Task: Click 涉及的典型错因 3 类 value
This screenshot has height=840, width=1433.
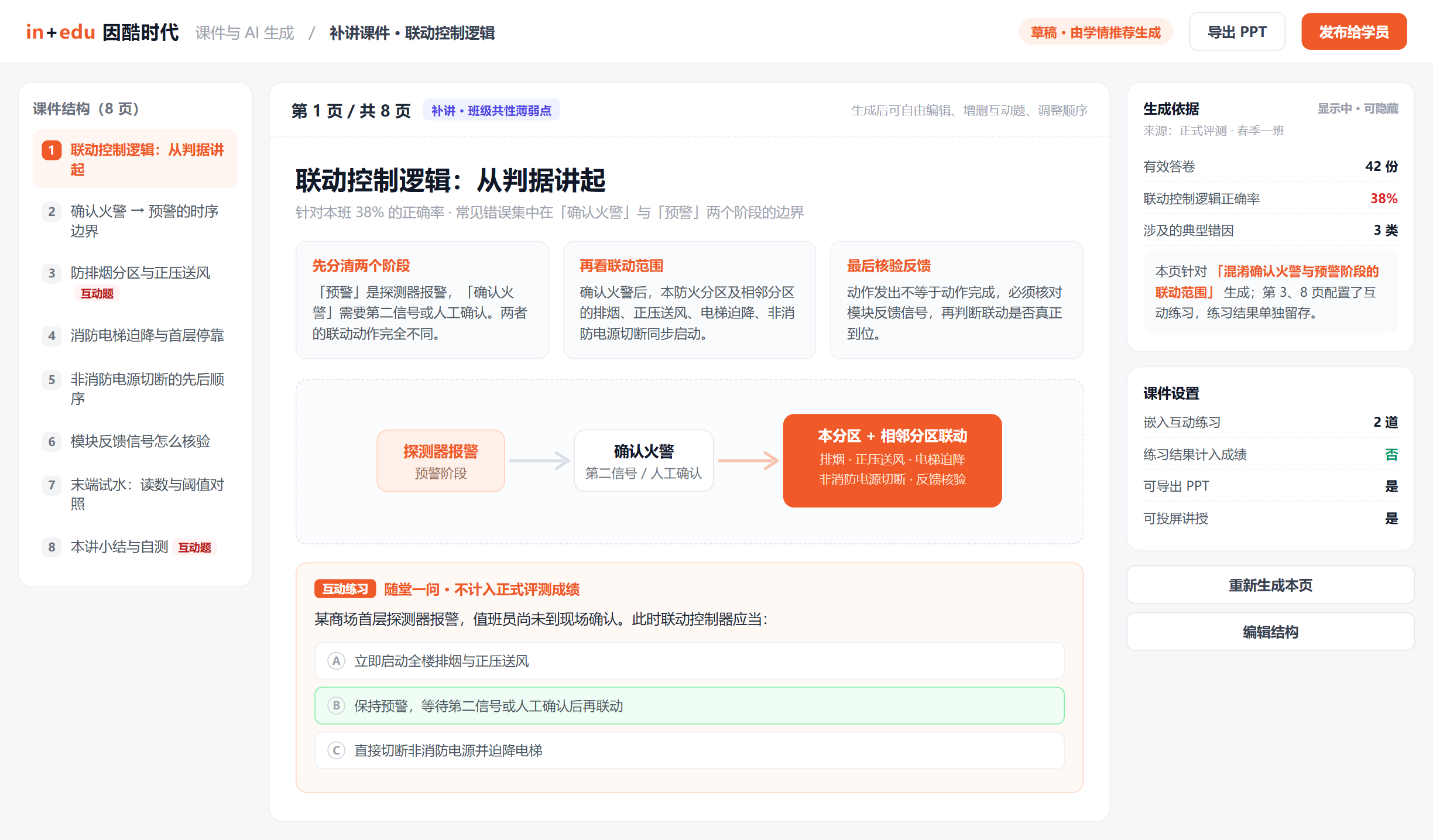Action: (1386, 230)
